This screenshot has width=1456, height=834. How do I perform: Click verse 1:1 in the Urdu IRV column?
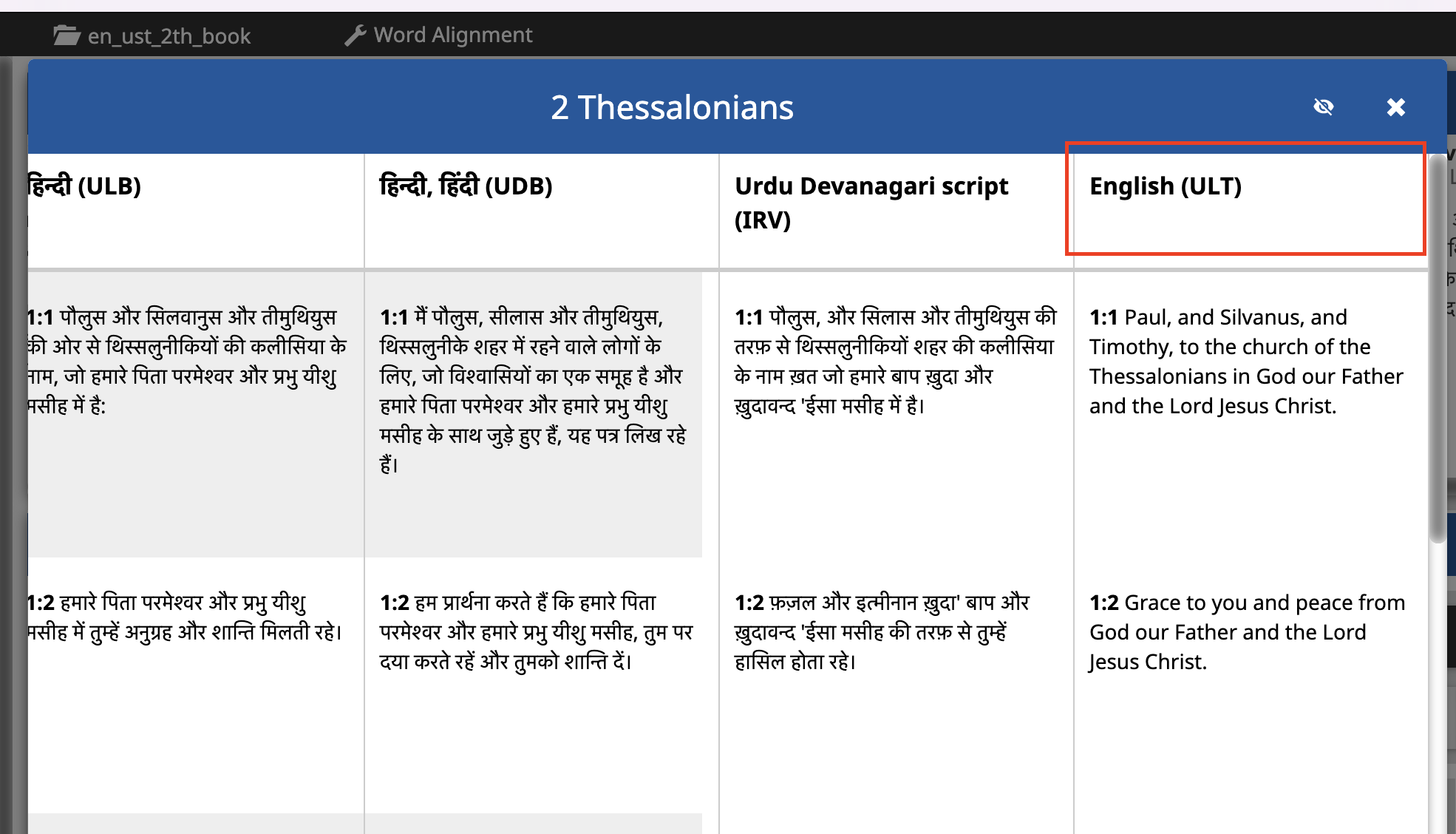click(896, 361)
